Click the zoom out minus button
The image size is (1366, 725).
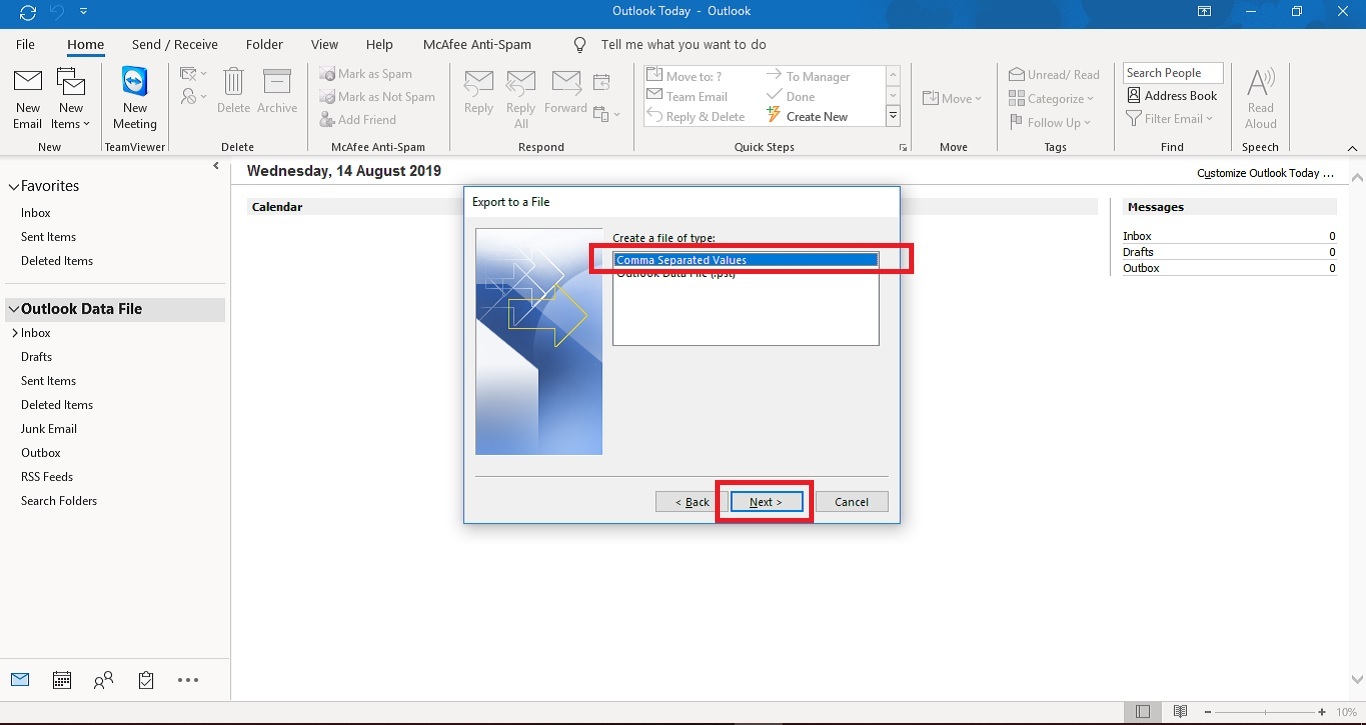1207,712
